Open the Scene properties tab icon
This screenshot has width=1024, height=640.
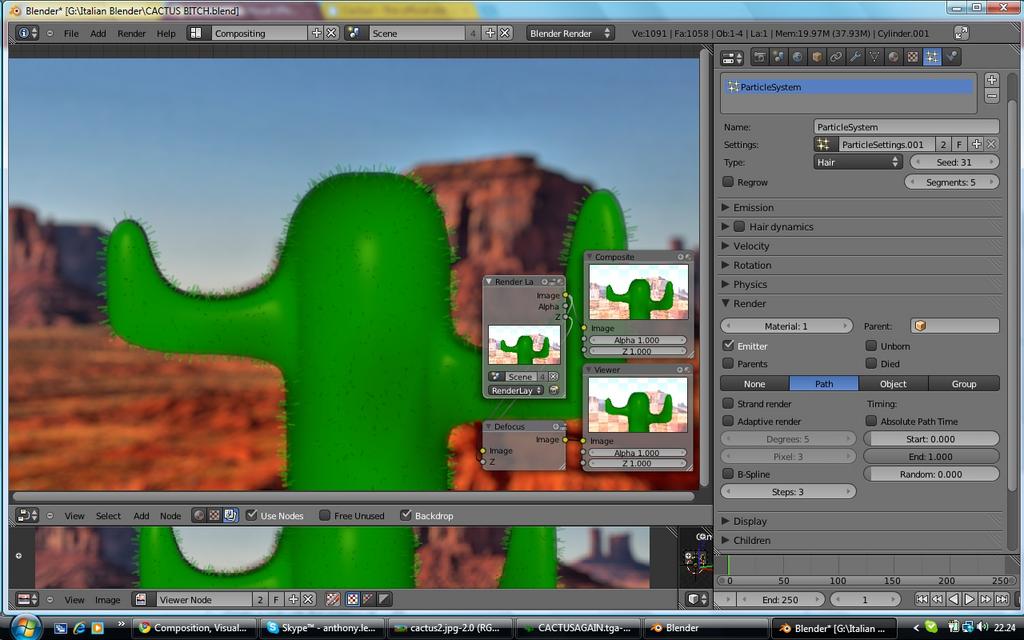coord(778,57)
